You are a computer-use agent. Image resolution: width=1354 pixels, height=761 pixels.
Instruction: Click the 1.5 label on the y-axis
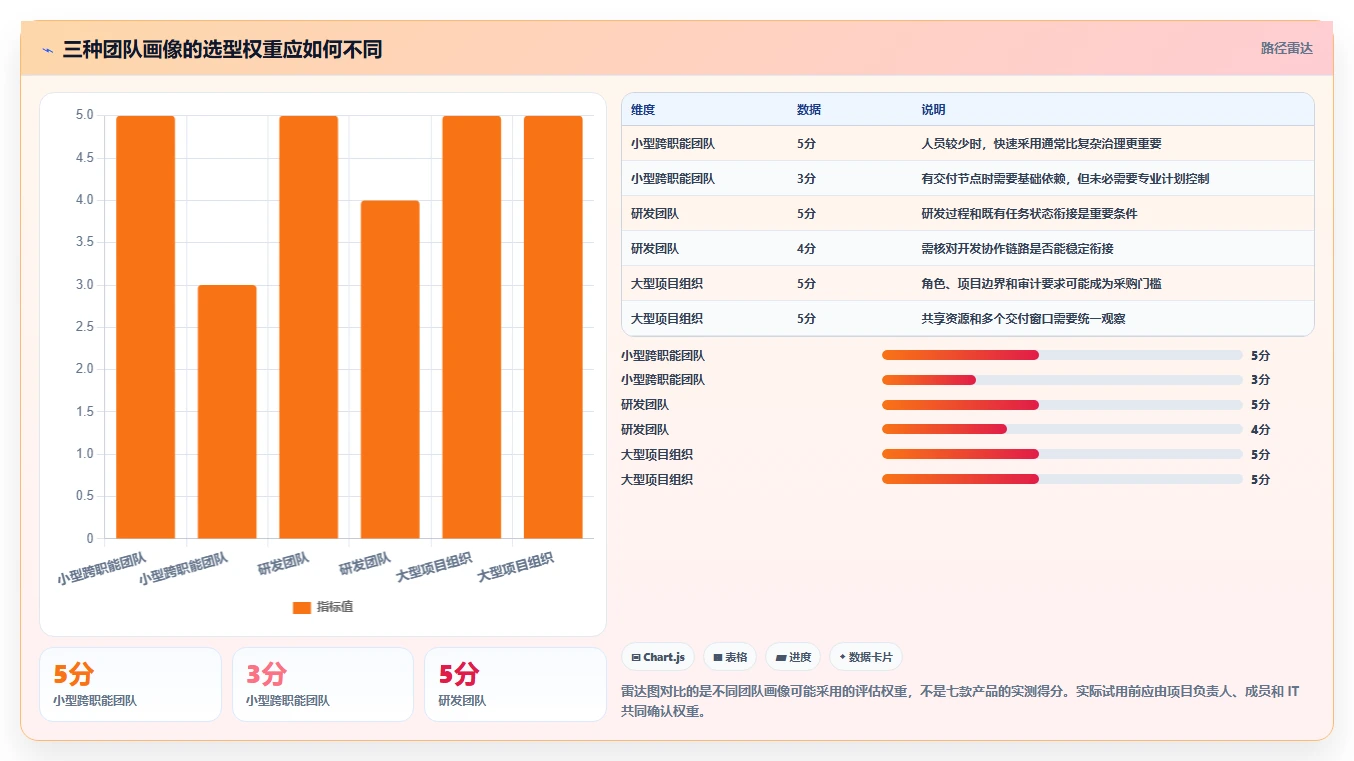(x=85, y=412)
